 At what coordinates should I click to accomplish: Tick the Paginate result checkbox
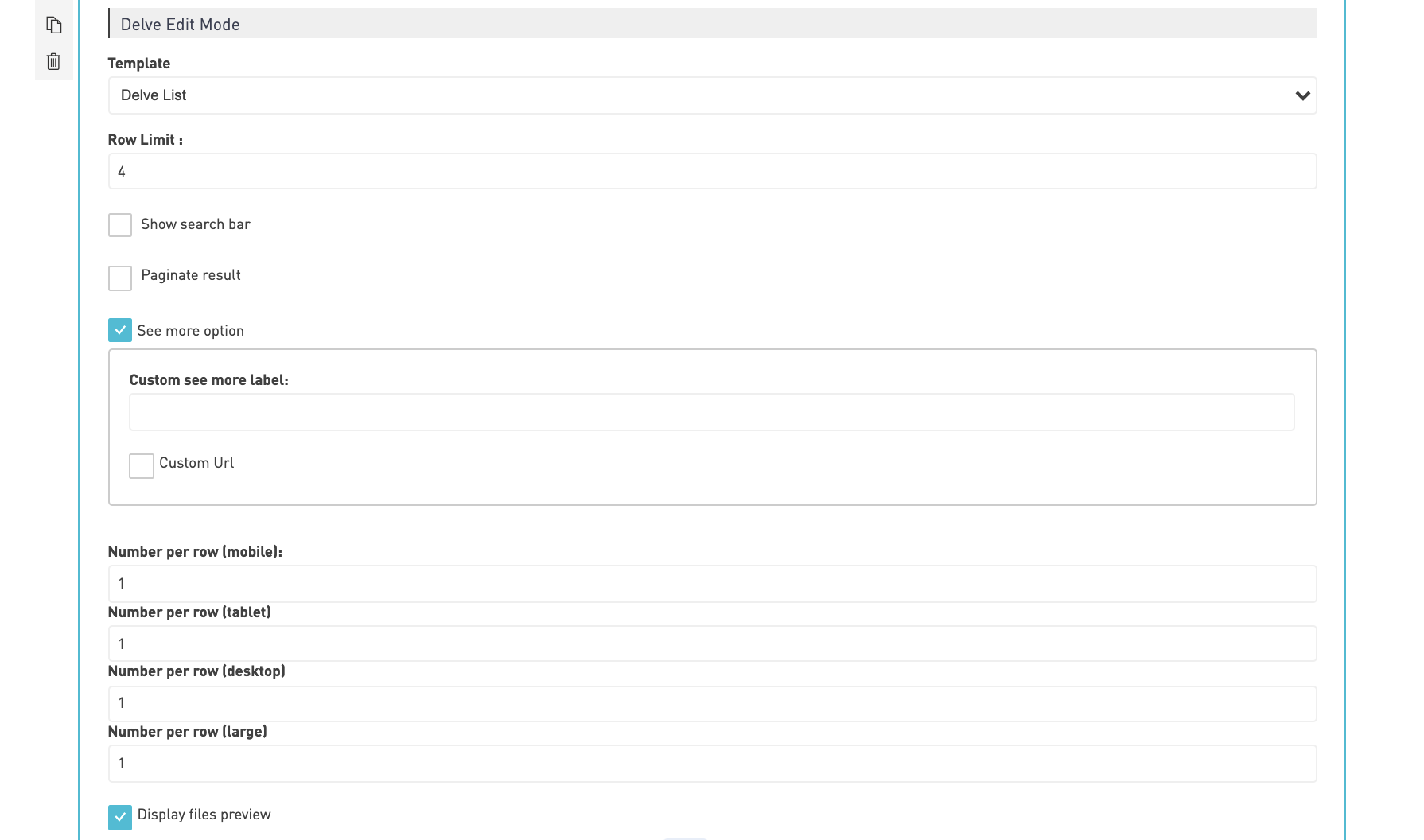tap(120, 278)
